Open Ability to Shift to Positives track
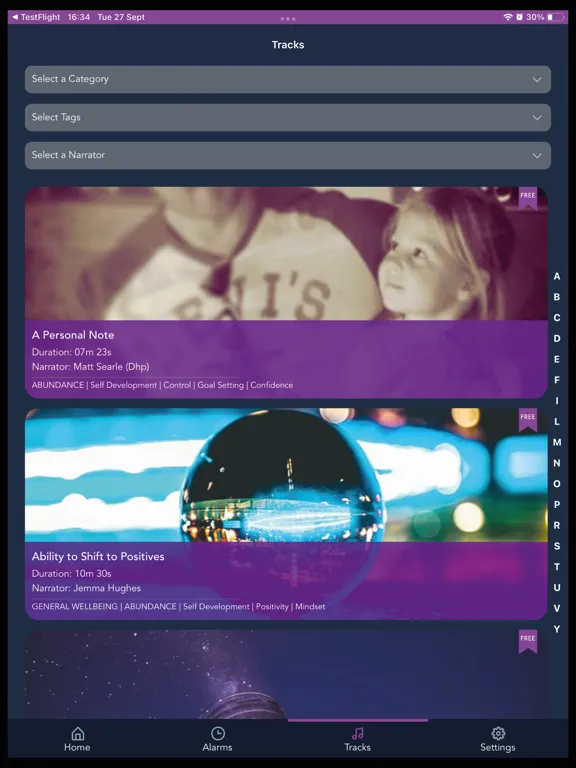Screen dimensions: 576x768 (98, 556)
